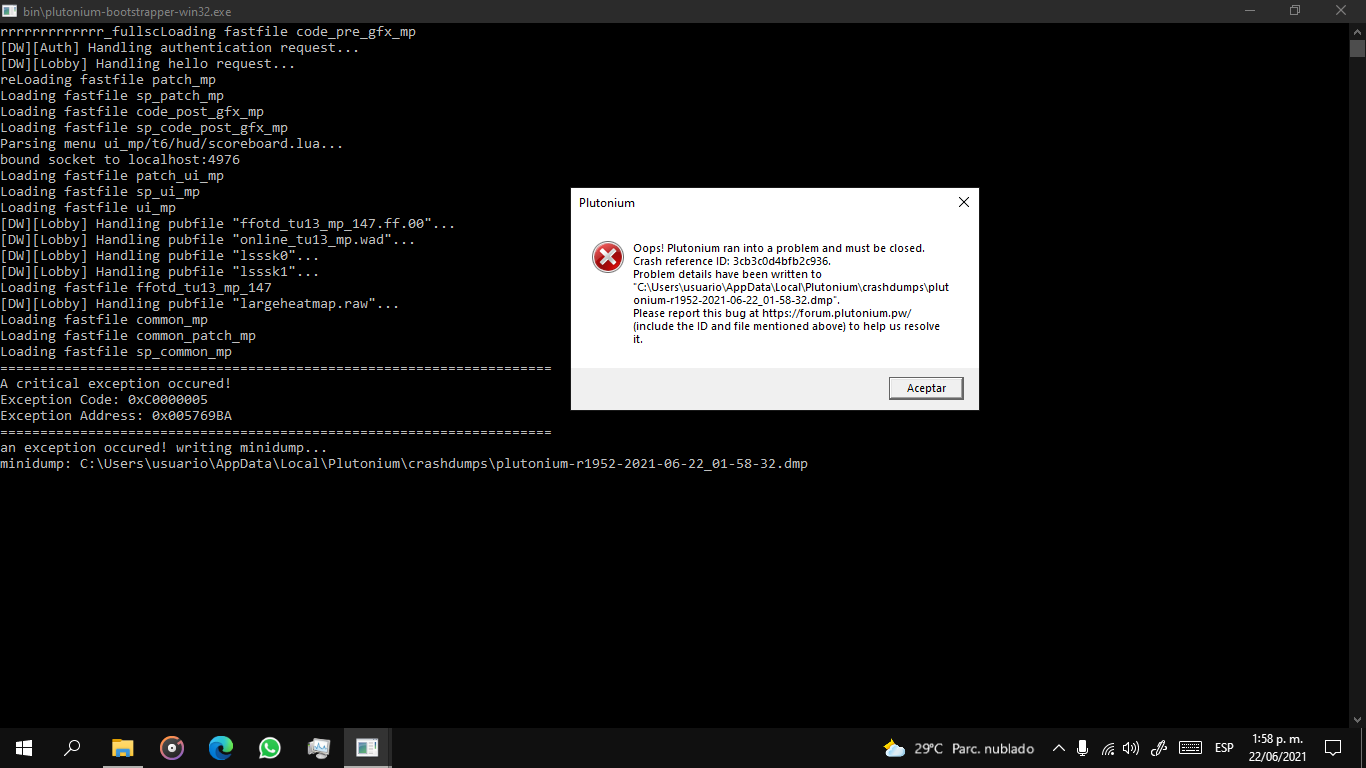Open the touch keyboard tray icon
The image size is (1366, 768).
[x=1190, y=748]
